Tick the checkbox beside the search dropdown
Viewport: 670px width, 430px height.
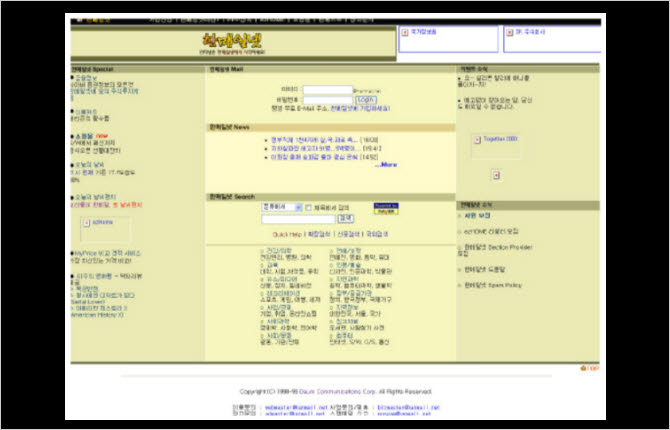pos(308,207)
